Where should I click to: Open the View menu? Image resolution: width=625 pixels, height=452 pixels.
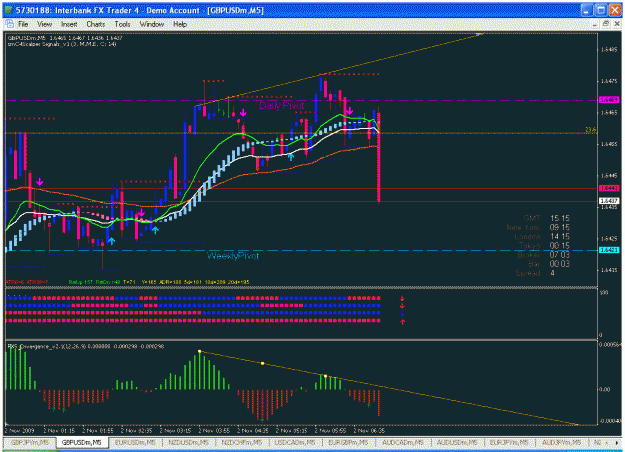(x=45, y=24)
